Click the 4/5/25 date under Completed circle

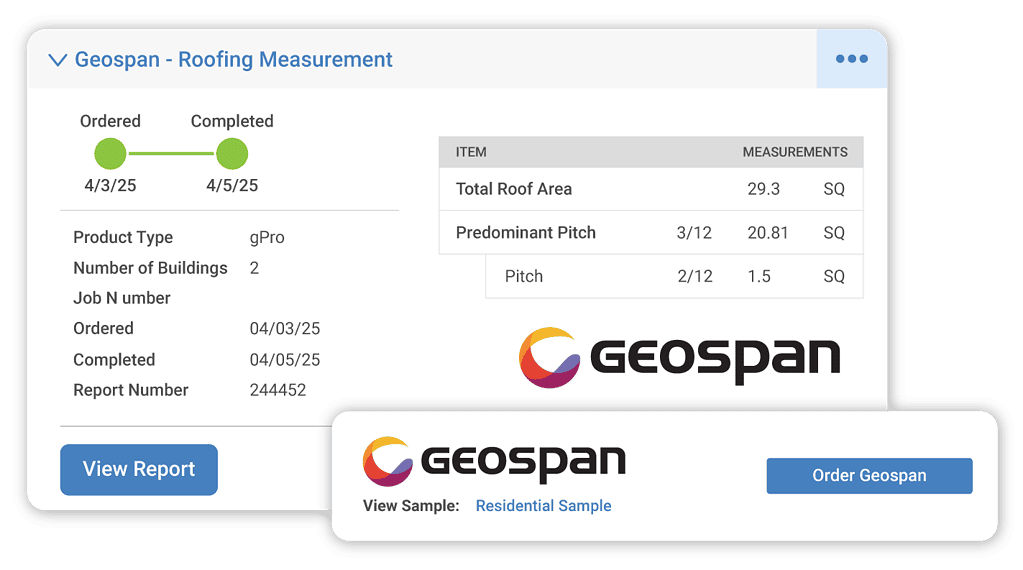coord(232,186)
